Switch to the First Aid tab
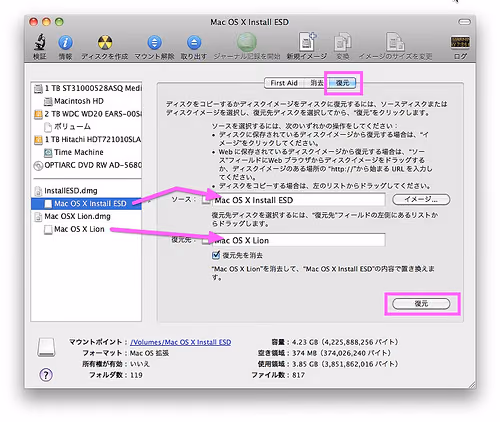Viewport: 500px width, 422px height. click(x=284, y=83)
